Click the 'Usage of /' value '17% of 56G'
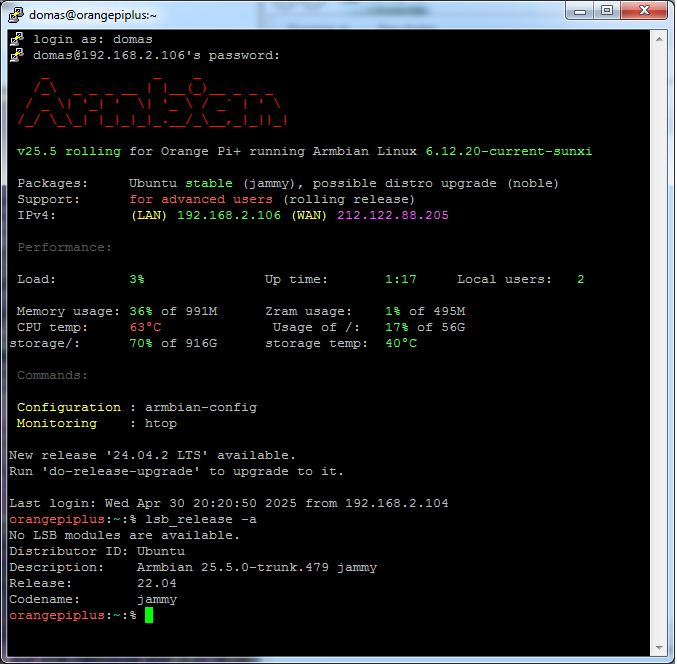Image resolution: width=677 pixels, height=664 pixels. point(425,327)
